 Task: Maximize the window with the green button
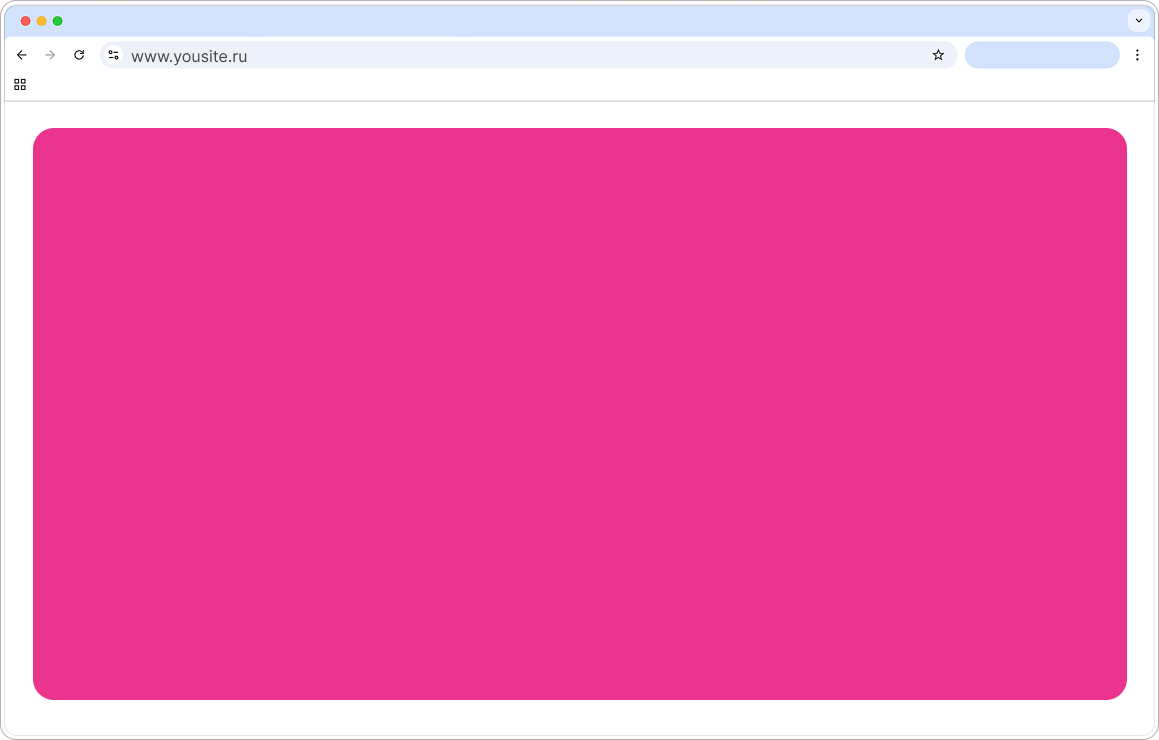(x=58, y=21)
